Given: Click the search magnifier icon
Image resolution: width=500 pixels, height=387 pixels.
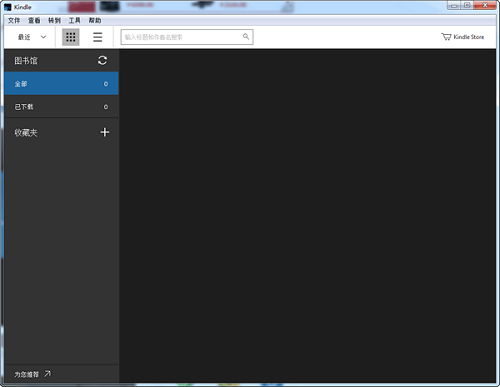Looking at the screenshot, I should (x=246, y=36).
